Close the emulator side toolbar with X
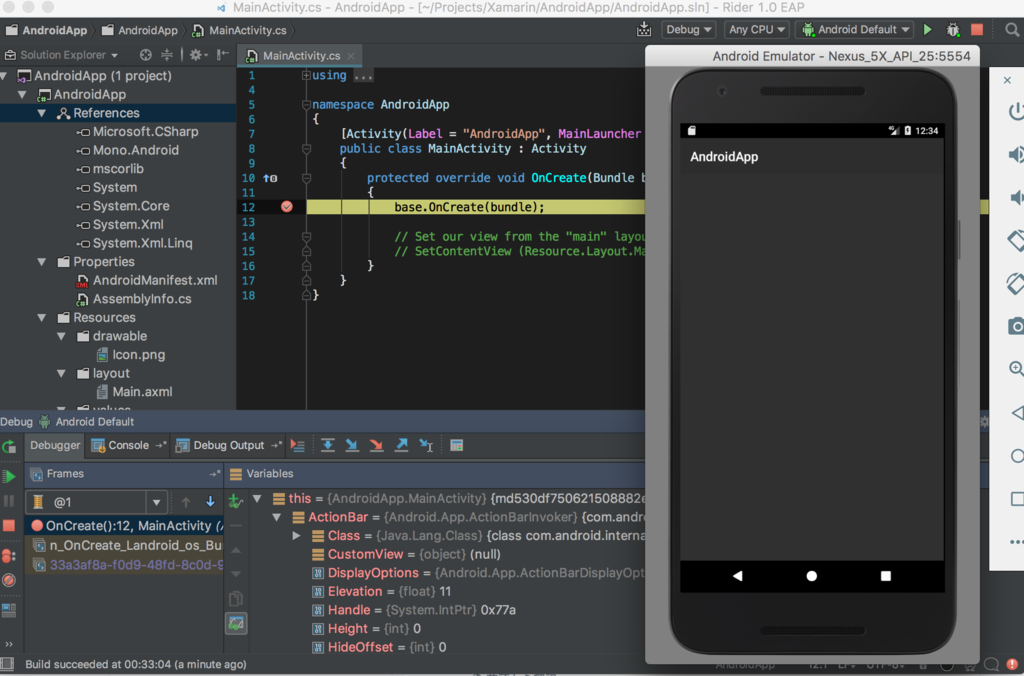1024x676 pixels. (x=1007, y=80)
